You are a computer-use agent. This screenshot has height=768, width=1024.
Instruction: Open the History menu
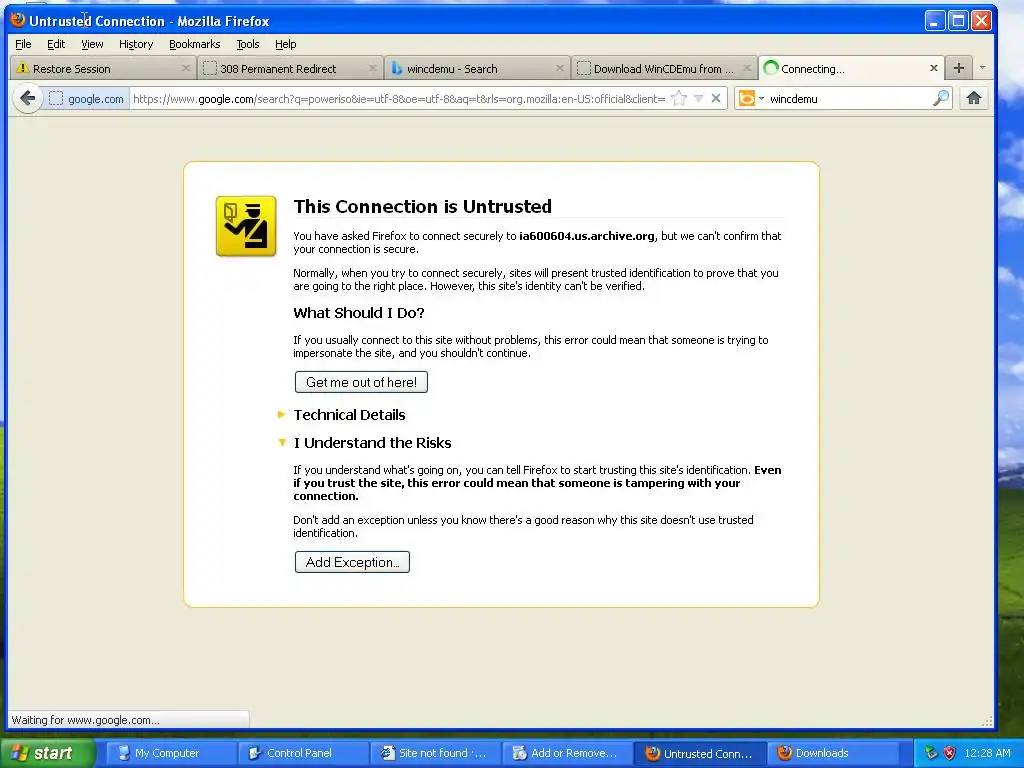pos(136,44)
